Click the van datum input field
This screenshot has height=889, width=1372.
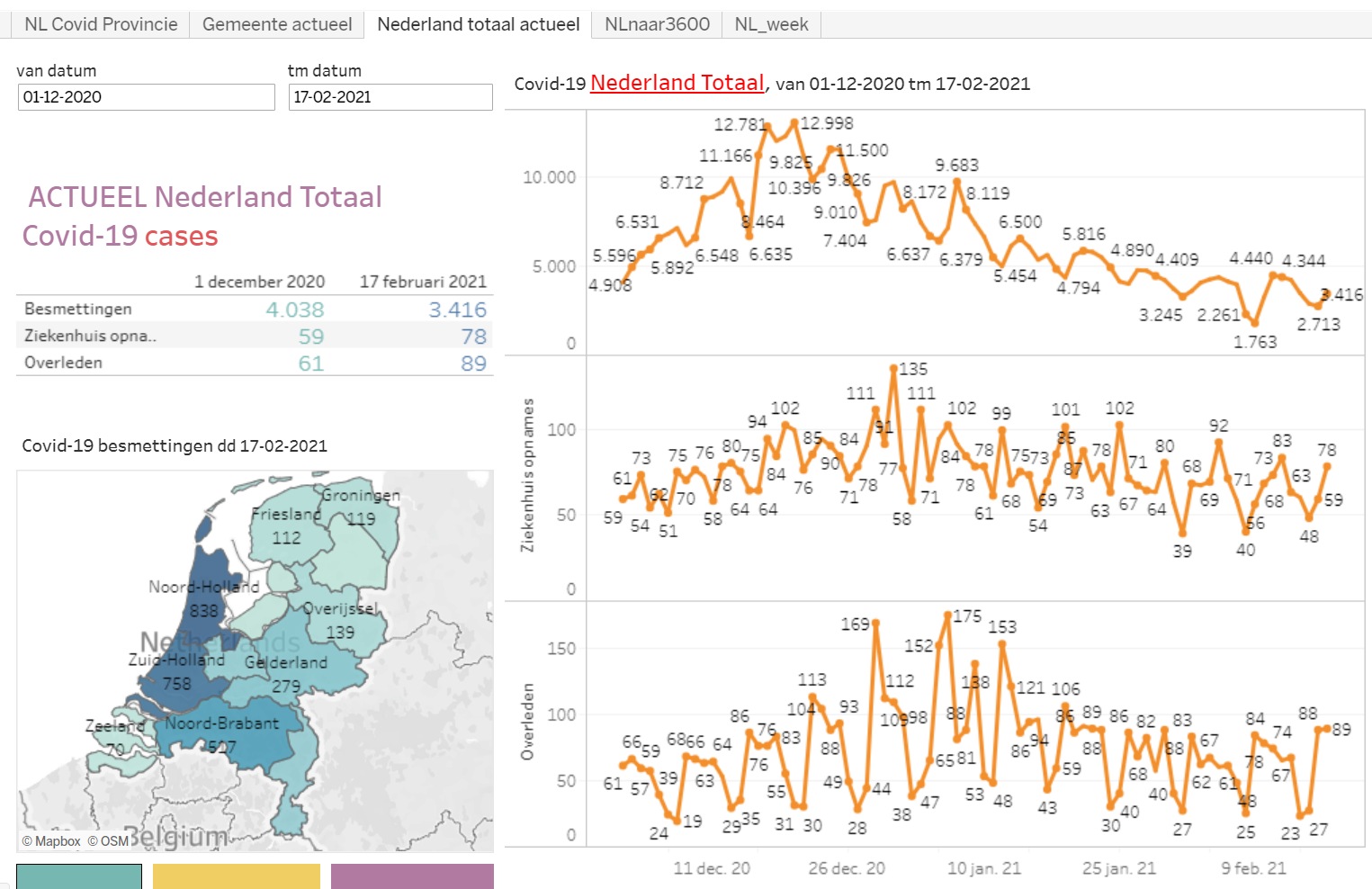(146, 97)
